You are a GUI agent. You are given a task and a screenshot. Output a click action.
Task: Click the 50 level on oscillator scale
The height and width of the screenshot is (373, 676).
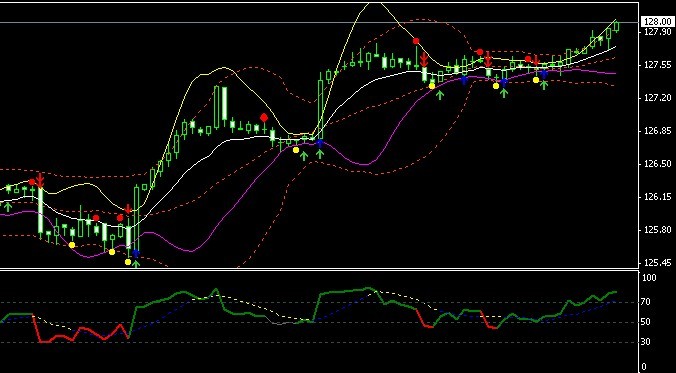[646, 322]
